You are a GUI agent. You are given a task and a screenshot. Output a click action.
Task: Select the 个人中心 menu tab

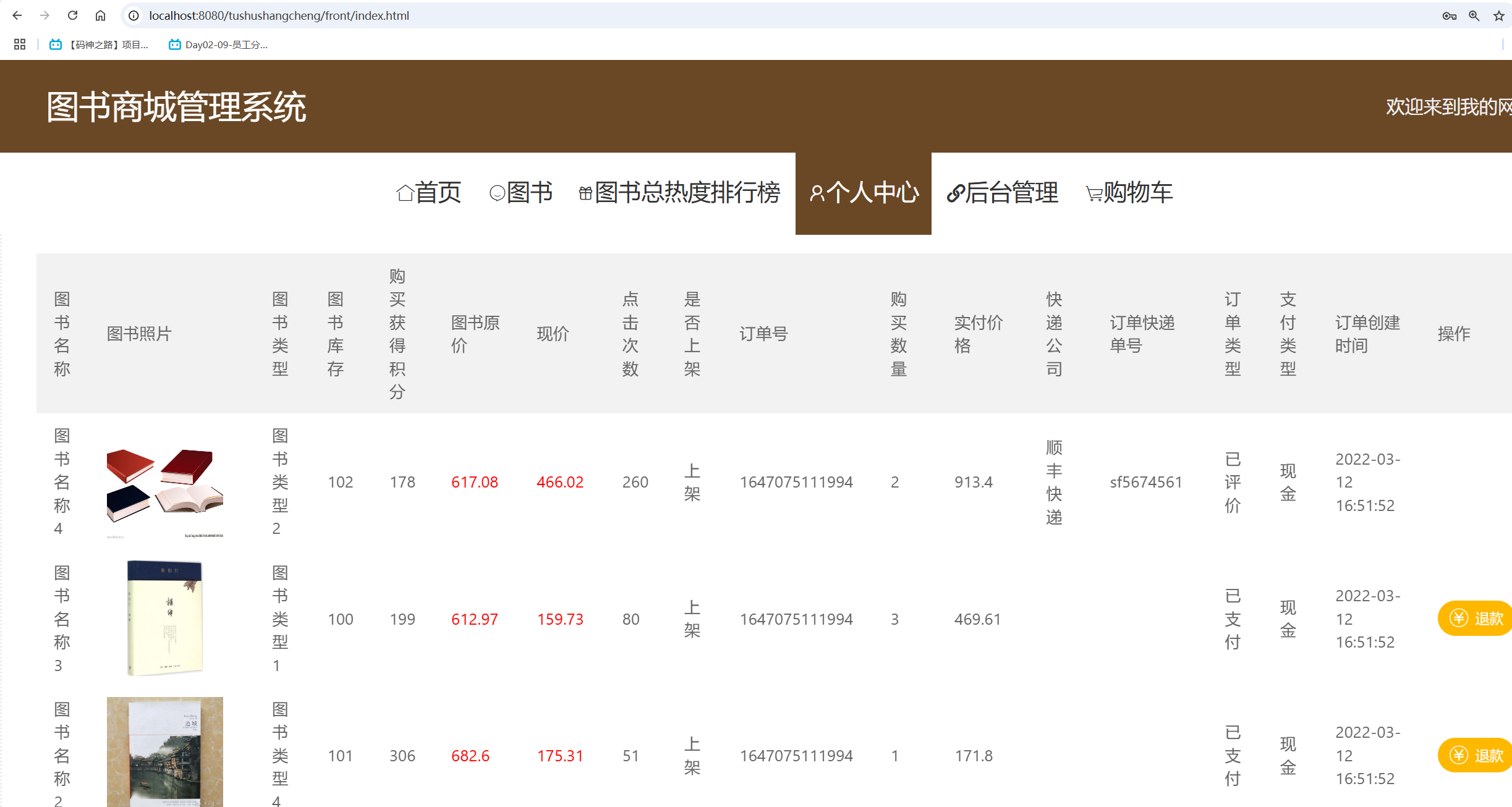(864, 193)
